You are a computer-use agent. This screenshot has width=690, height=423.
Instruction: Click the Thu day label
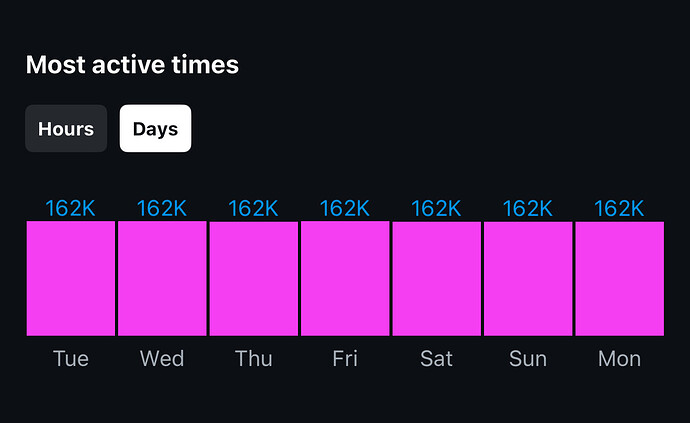click(254, 358)
